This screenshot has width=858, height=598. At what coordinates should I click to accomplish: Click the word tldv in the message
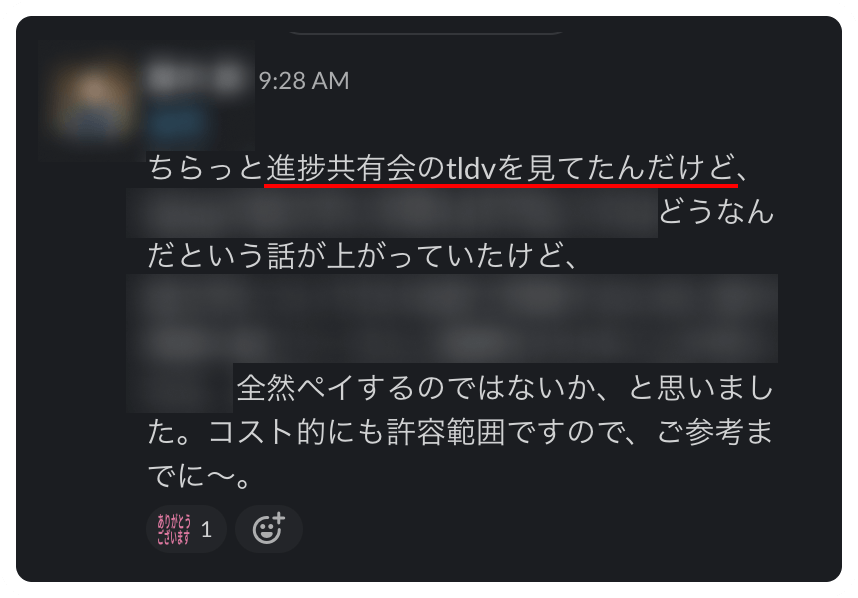pos(470,169)
